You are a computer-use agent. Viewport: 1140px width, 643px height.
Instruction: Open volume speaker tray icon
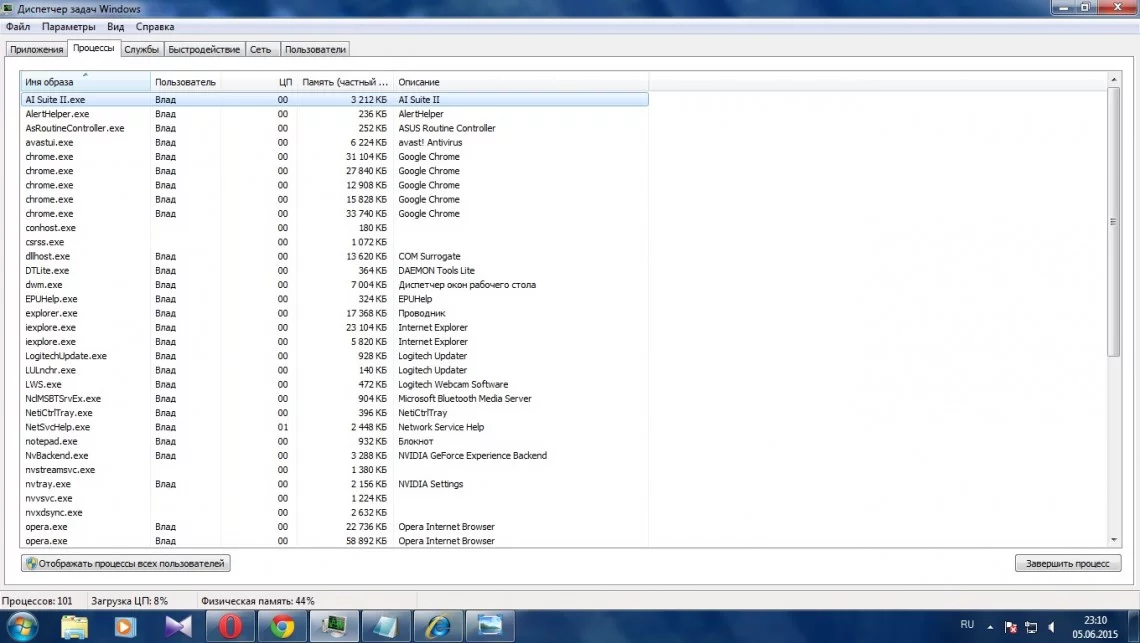[x=1051, y=627]
